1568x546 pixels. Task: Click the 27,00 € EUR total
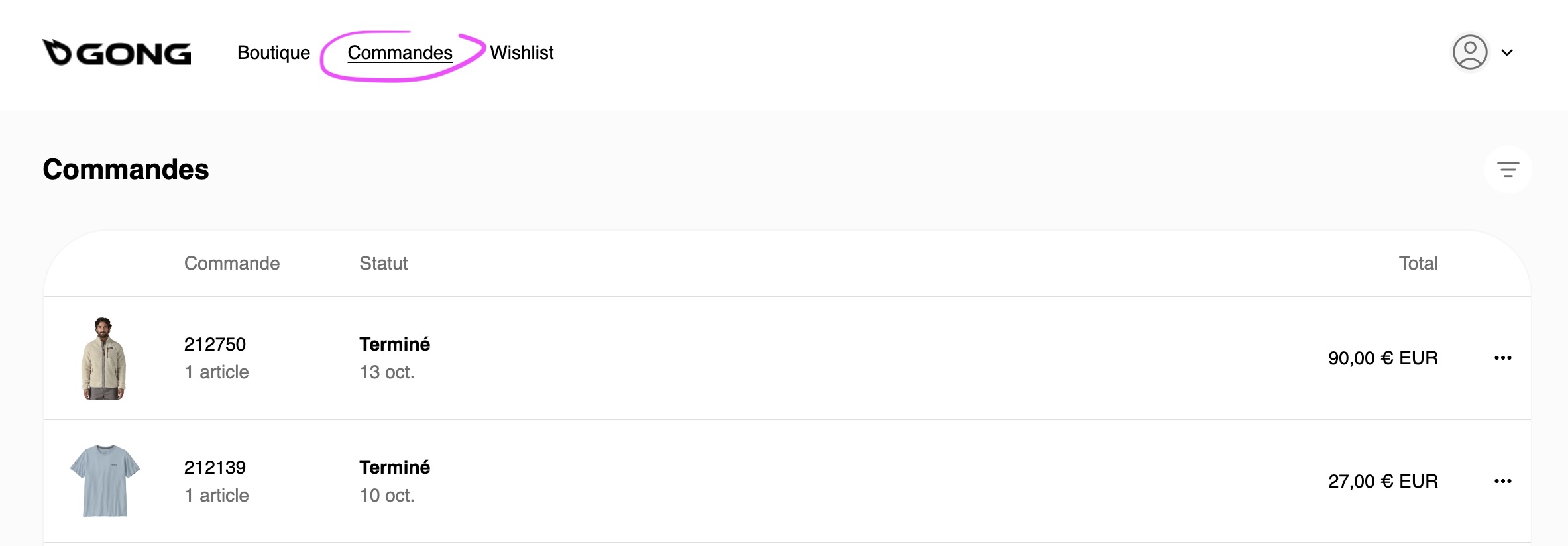1382,482
